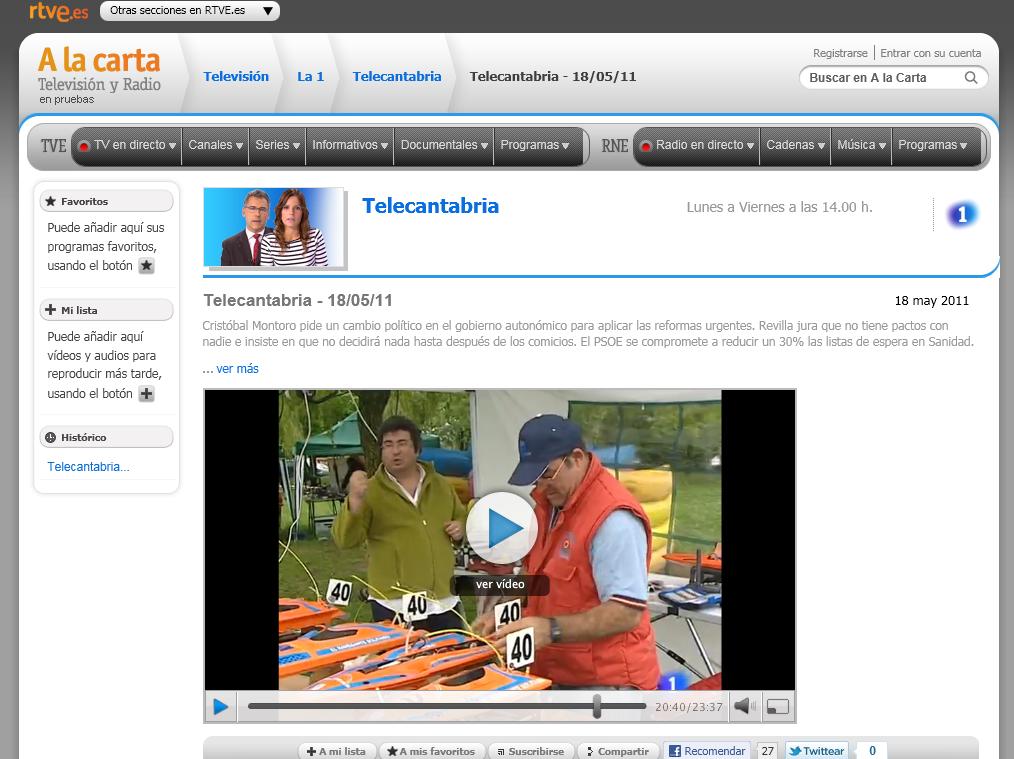Enable TV en directo streaming
The width and height of the screenshot is (1014, 759).
click(x=127, y=145)
